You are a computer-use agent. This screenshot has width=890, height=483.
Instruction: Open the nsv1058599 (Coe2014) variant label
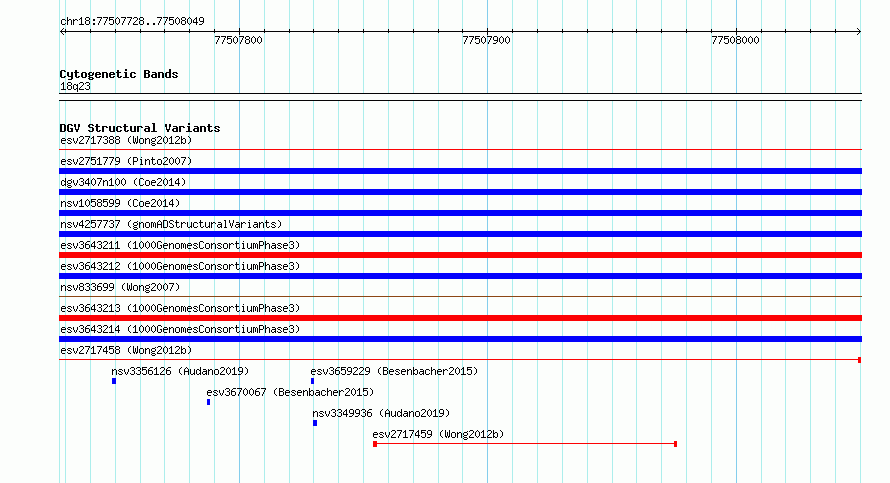pyautogui.click(x=120, y=203)
